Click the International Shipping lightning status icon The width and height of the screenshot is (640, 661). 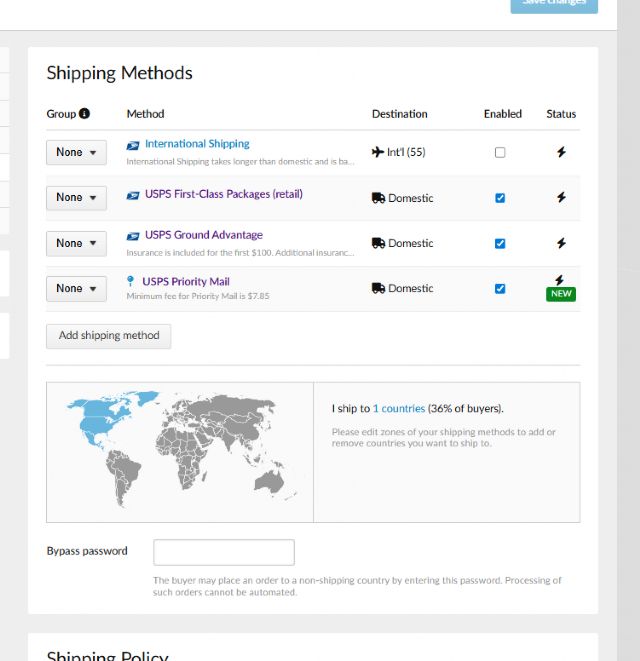561,152
